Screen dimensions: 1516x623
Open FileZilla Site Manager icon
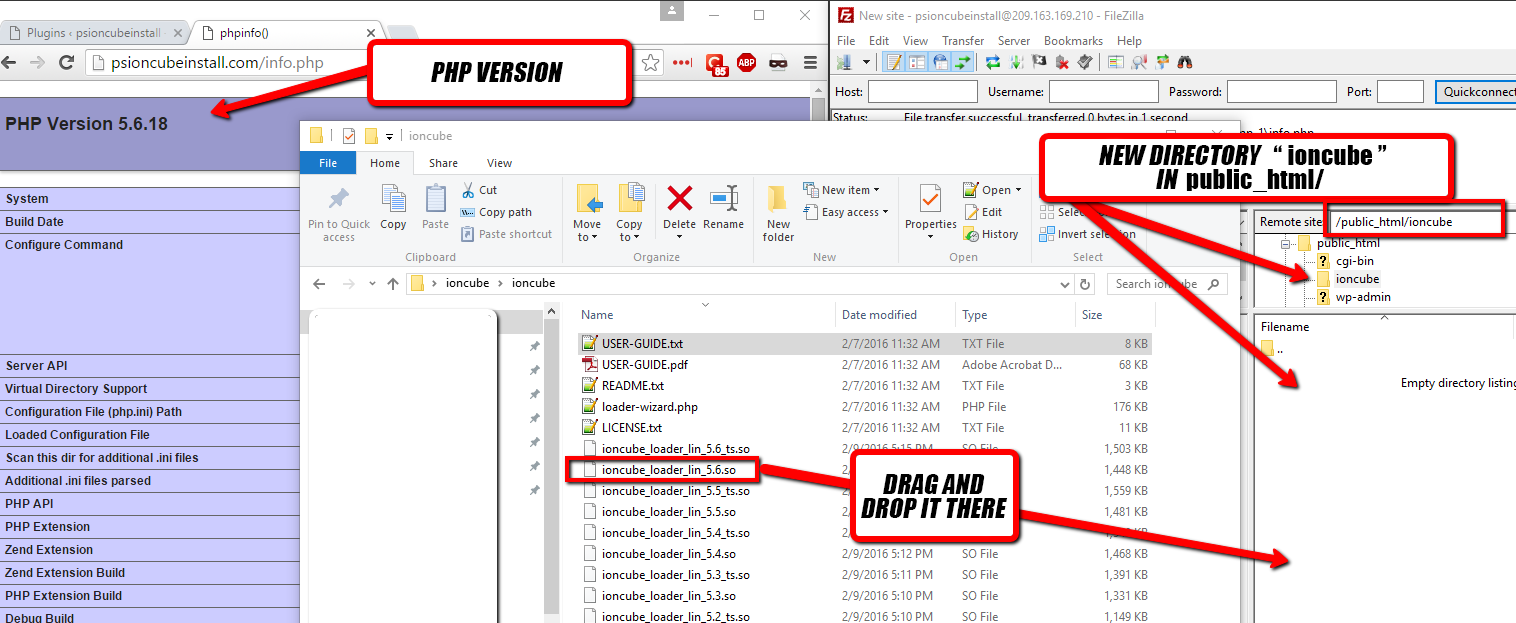pos(844,62)
